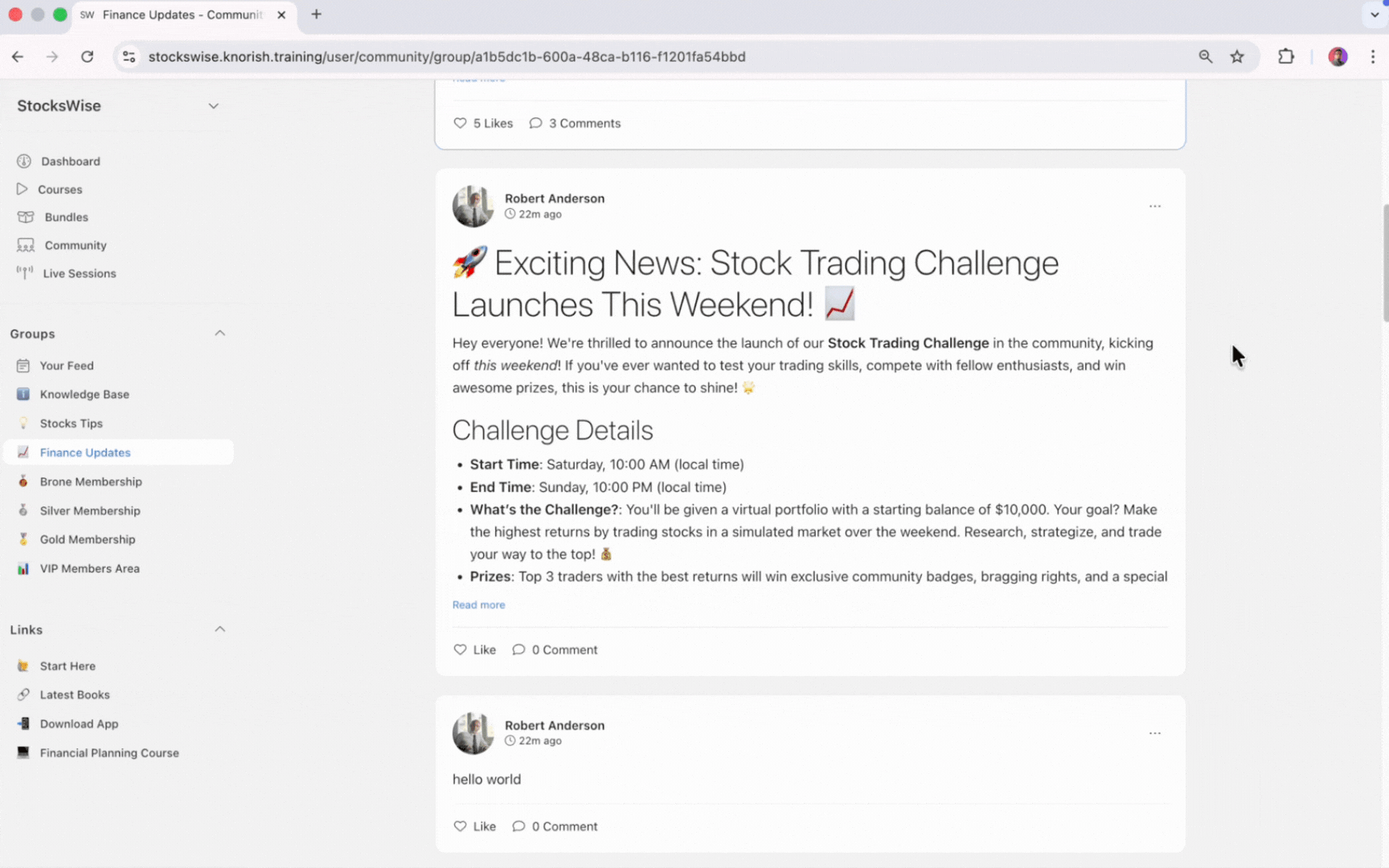Screen dimensions: 1389x868
Task: Toggle like on the 5 Likes post
Action: [x=483, y=123]
